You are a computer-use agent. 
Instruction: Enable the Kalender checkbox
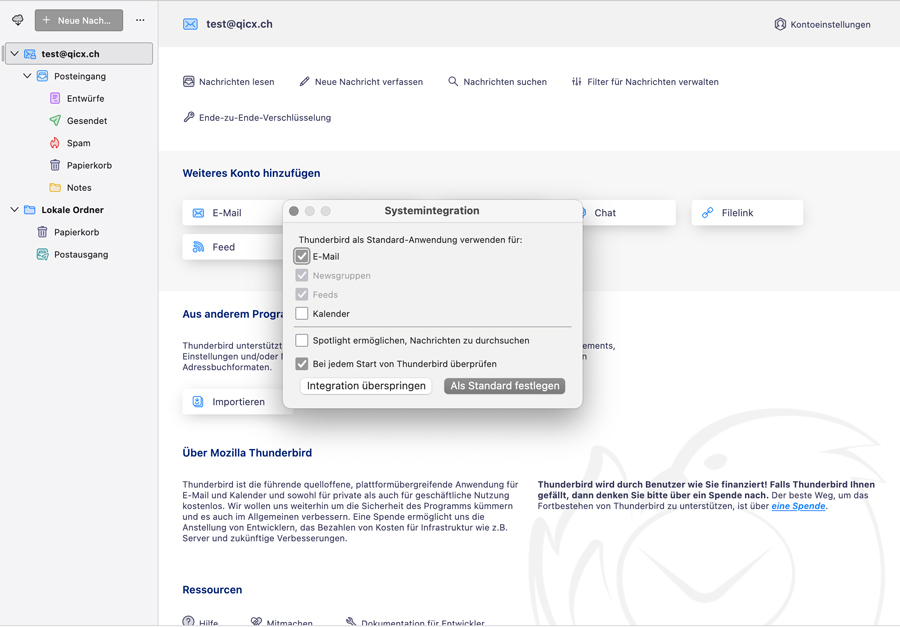coord(302,314)
